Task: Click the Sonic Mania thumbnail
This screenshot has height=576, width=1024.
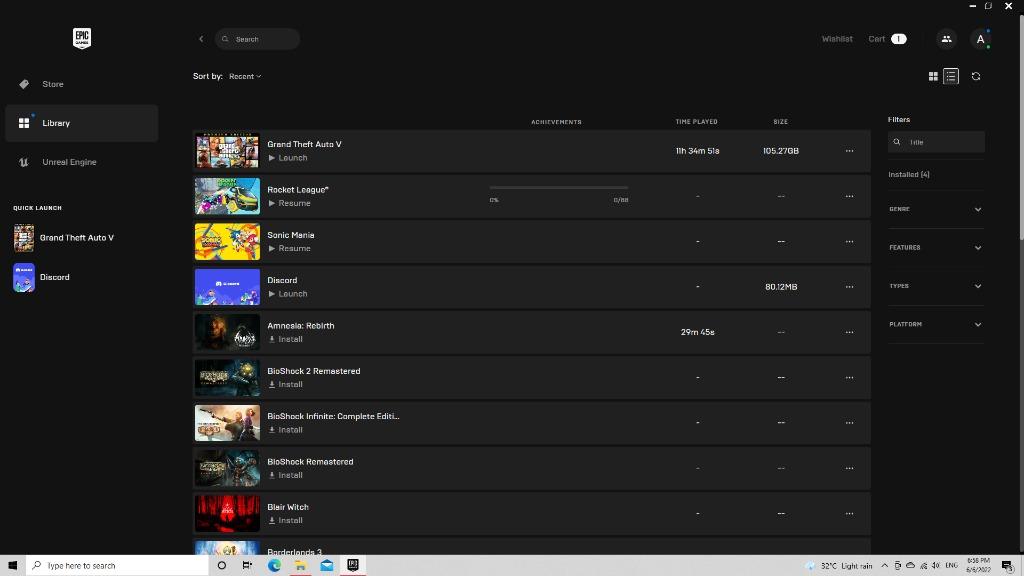Action: (x=227, y=242)
